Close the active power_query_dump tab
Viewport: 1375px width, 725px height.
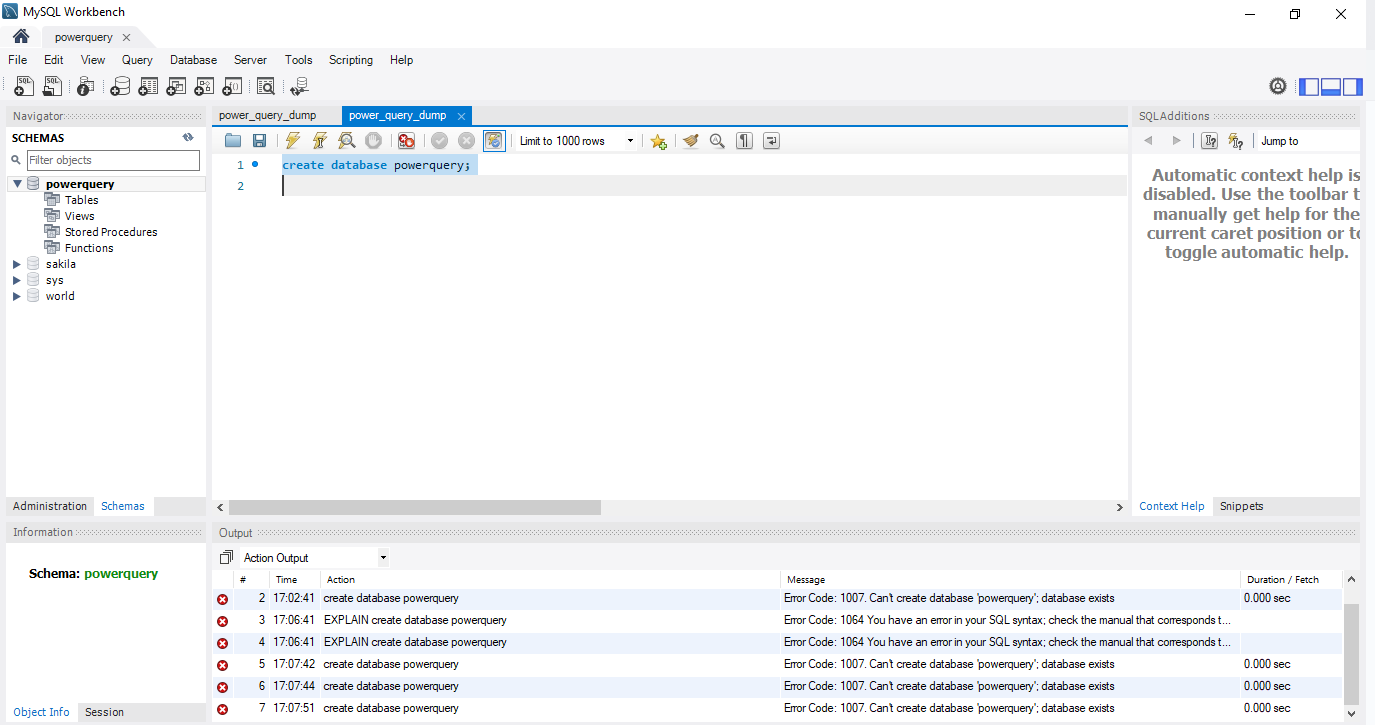[461, 116]
